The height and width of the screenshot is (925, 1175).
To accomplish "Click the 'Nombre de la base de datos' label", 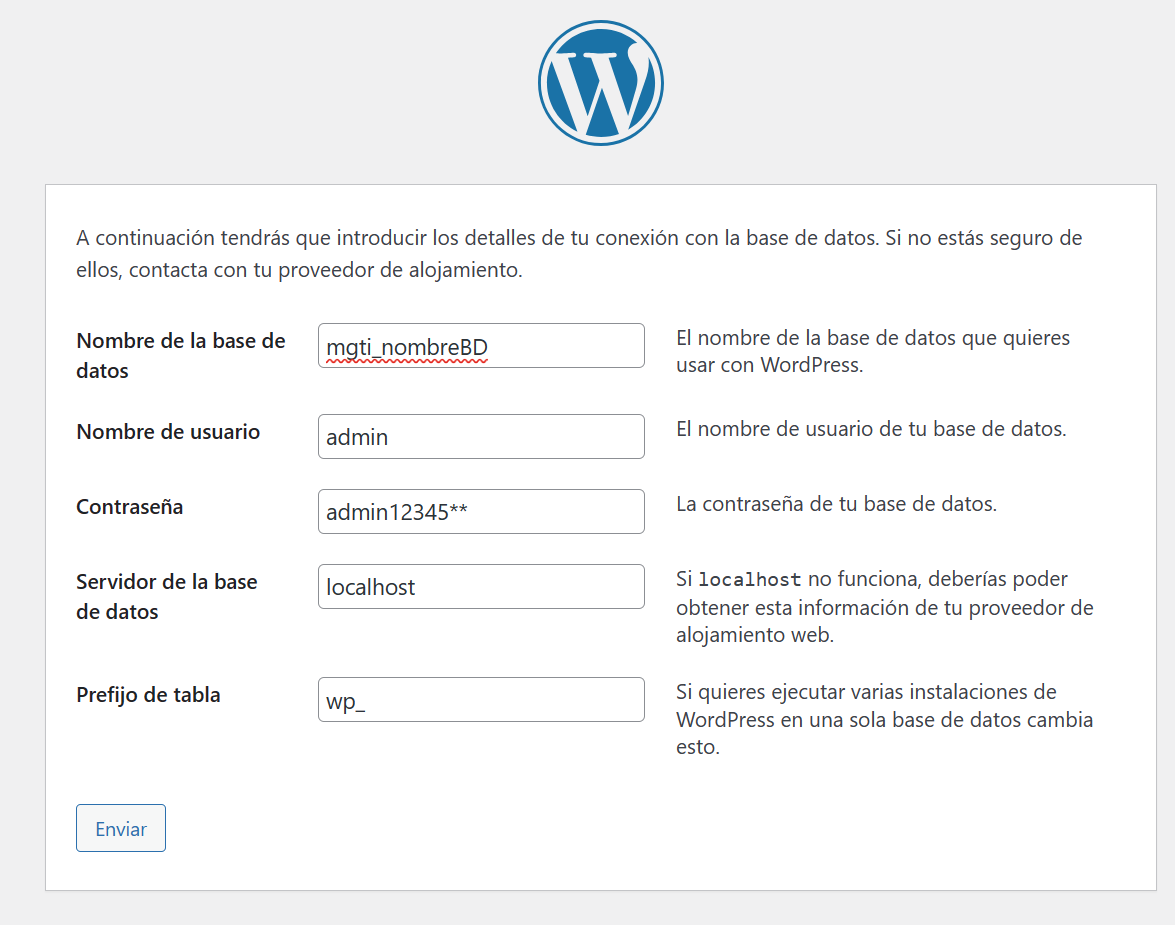I will [181, 355].
